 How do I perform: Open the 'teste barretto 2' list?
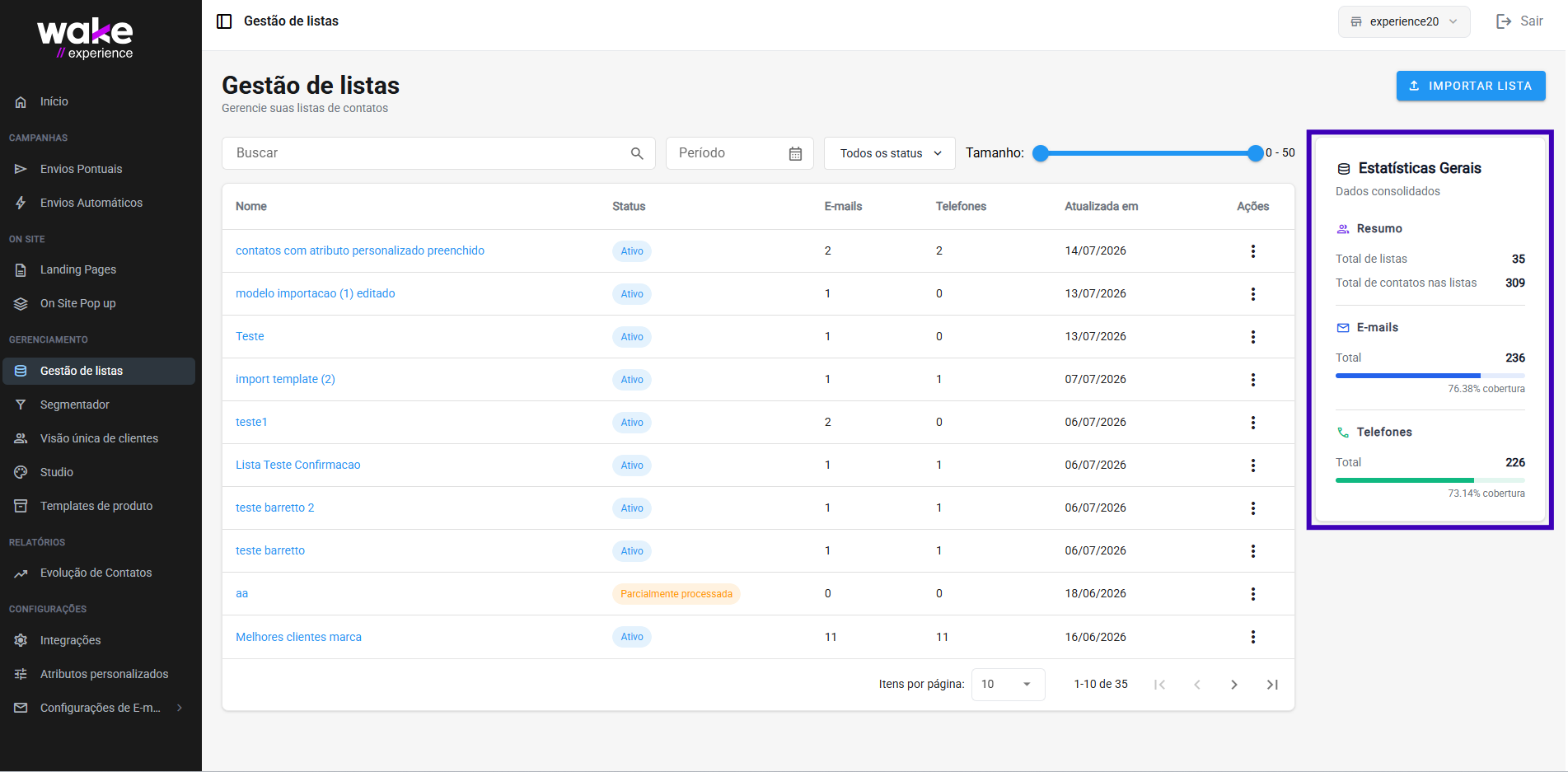275,508
